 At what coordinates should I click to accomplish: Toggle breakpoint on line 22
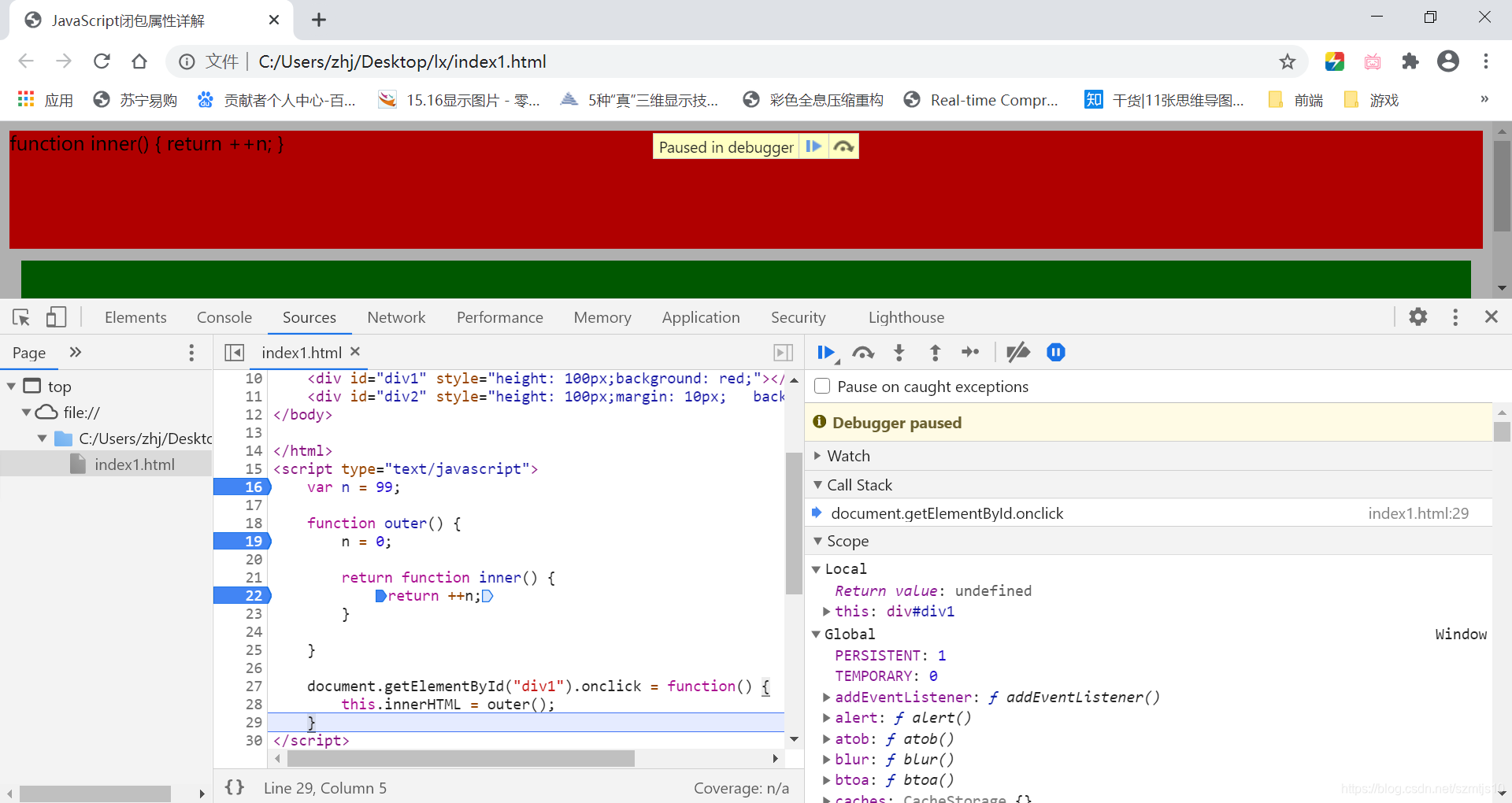click(242, 596)
